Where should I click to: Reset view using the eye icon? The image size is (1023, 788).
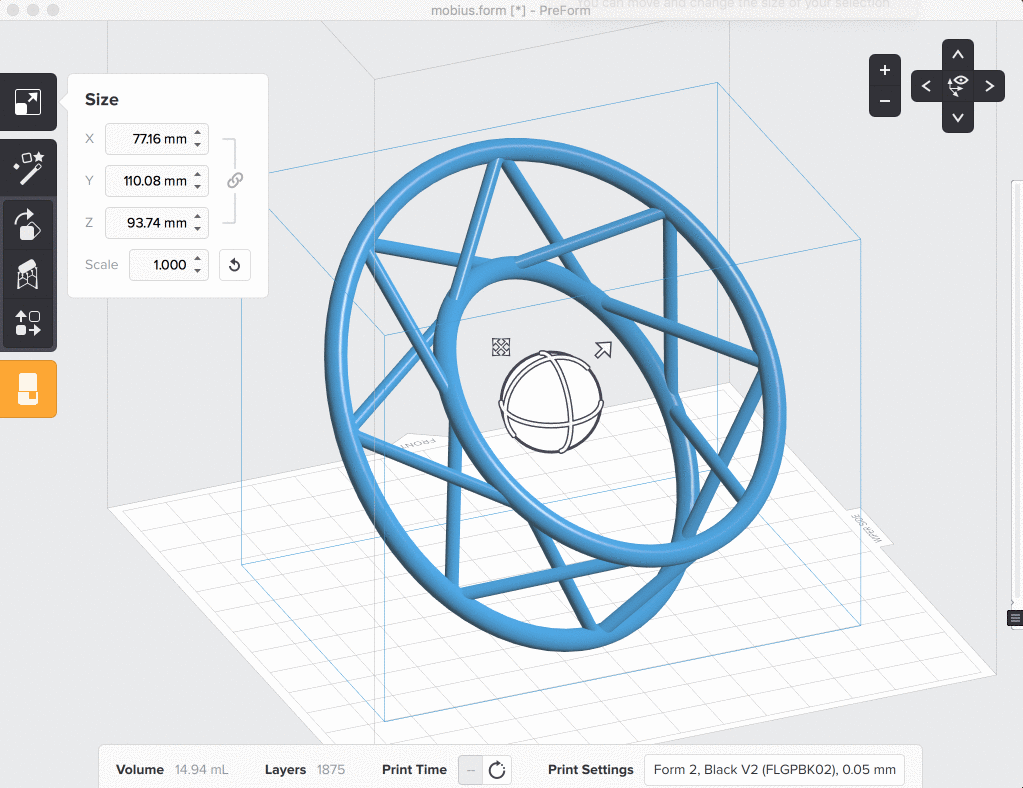point(958,85)
